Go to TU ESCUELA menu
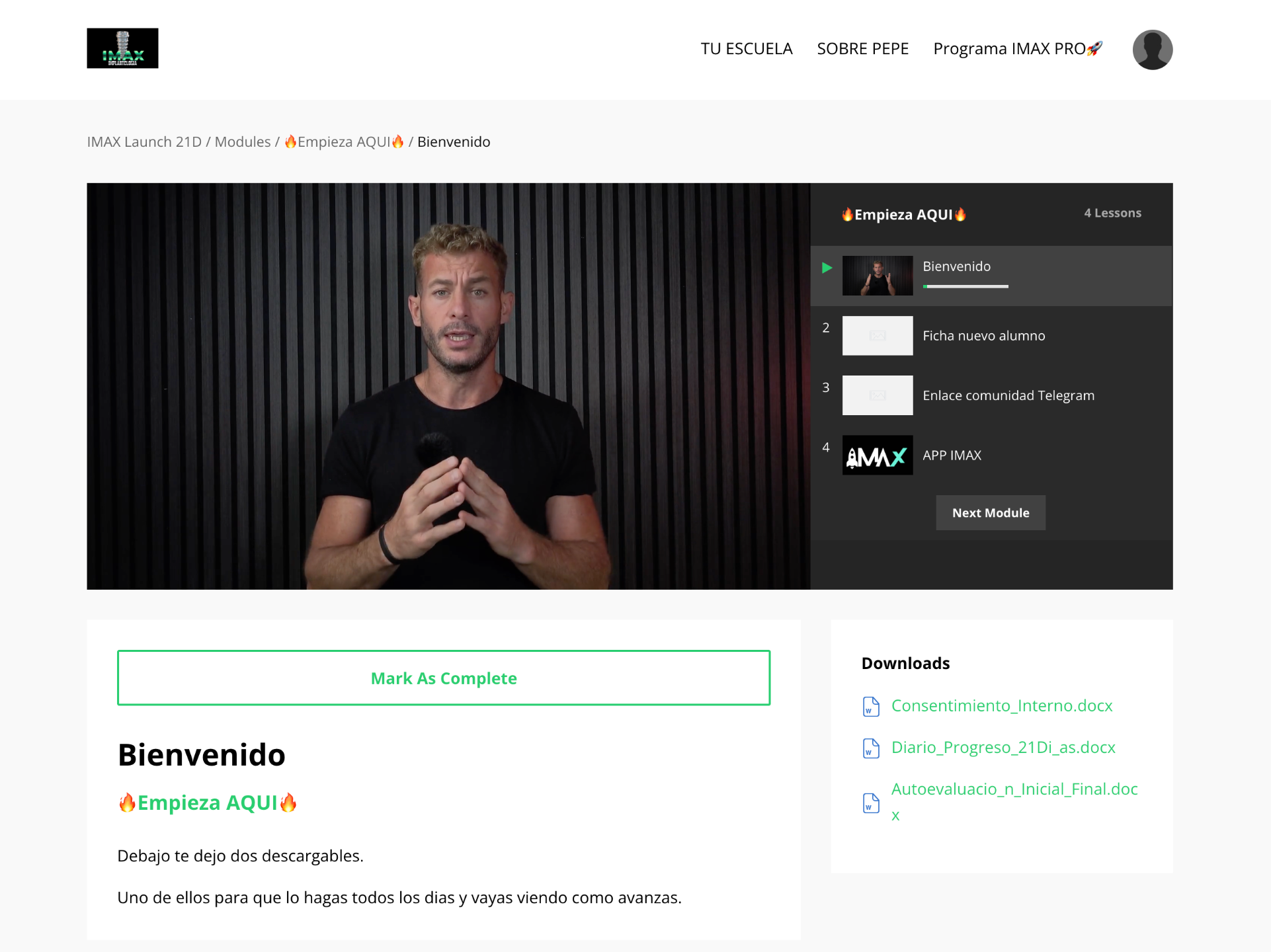This screenshot has width=1271, height=952. [x=747, y=49]
